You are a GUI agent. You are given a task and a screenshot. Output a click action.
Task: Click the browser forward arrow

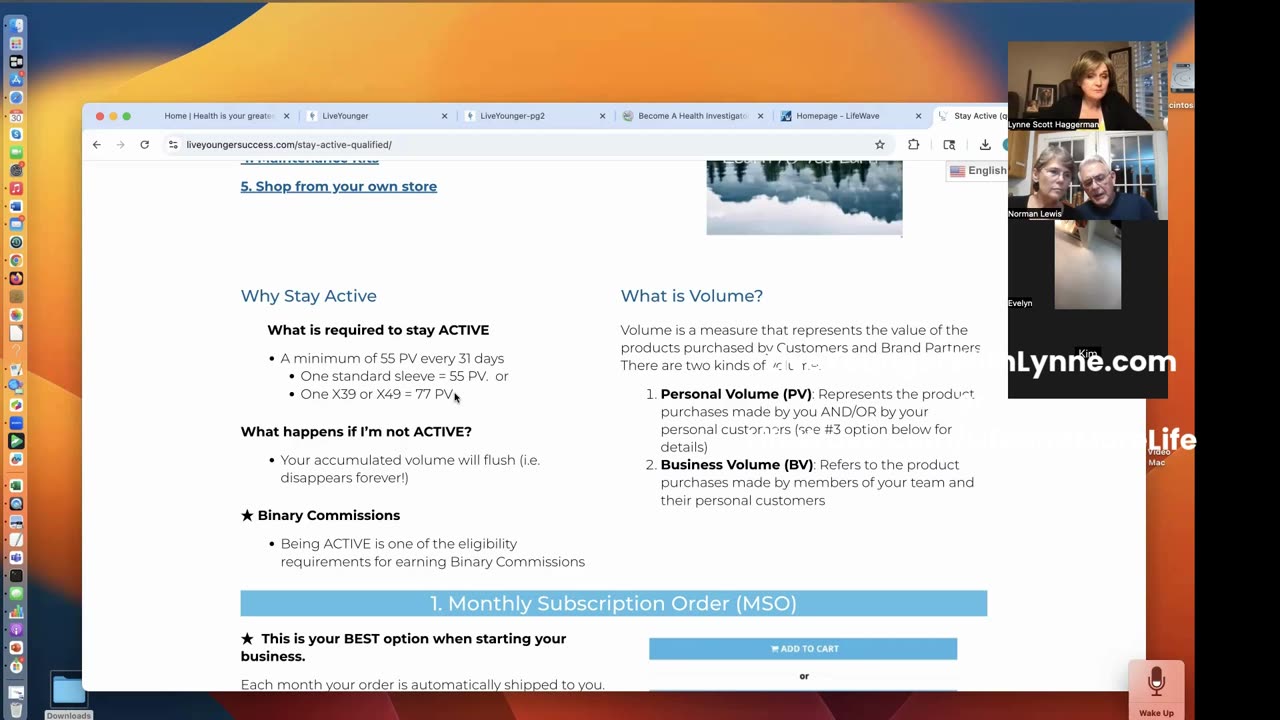[x=121, y=145]
